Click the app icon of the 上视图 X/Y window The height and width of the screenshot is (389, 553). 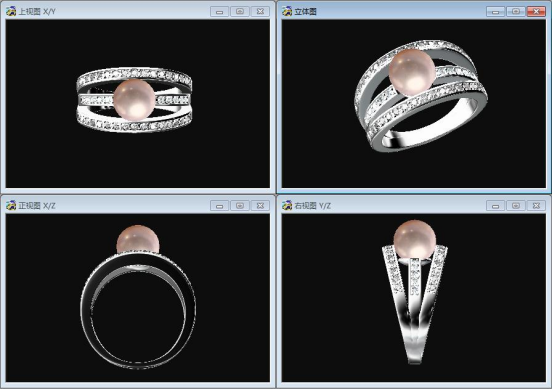(x=11, y=11)
